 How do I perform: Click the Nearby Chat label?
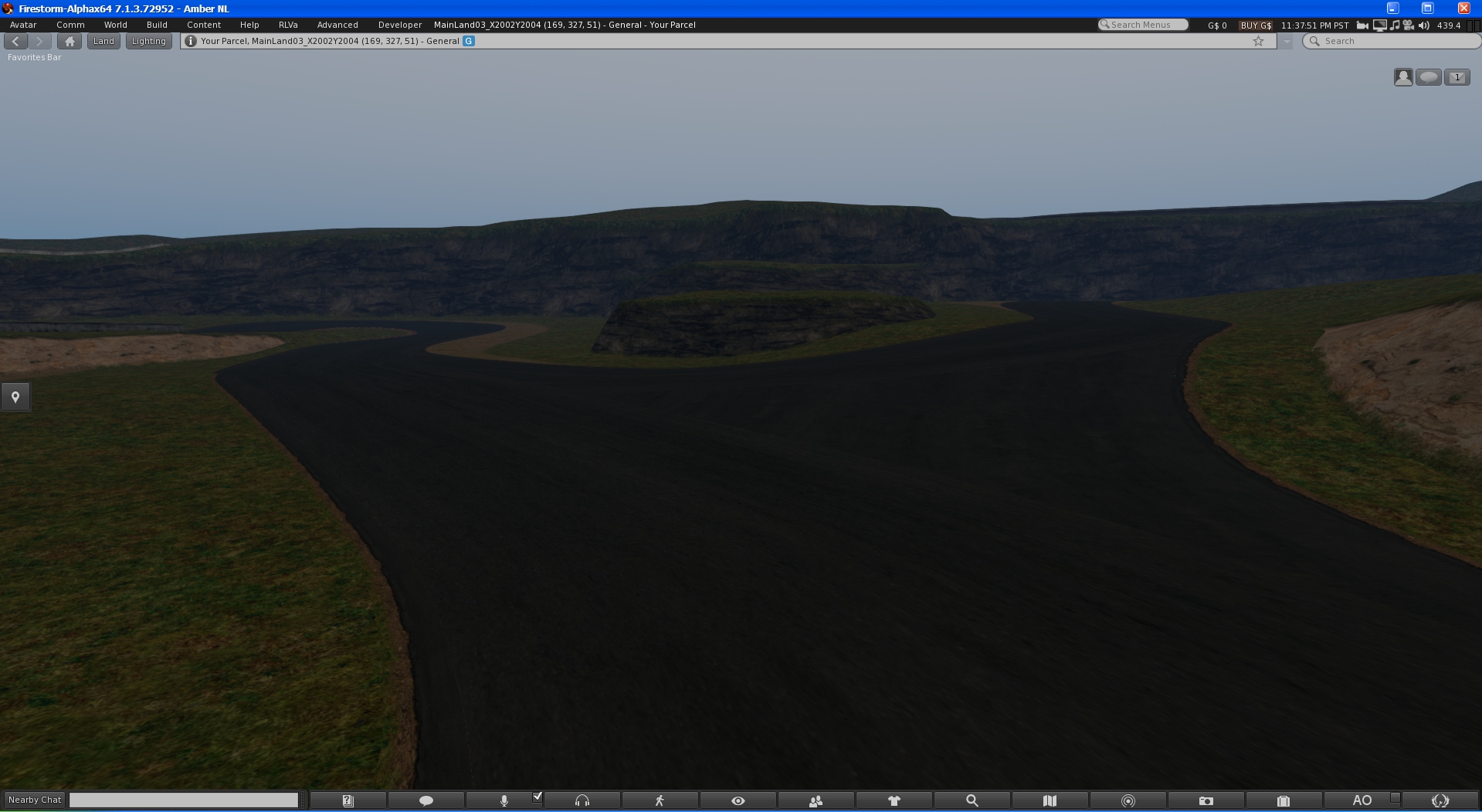click(x=35, y=800)
